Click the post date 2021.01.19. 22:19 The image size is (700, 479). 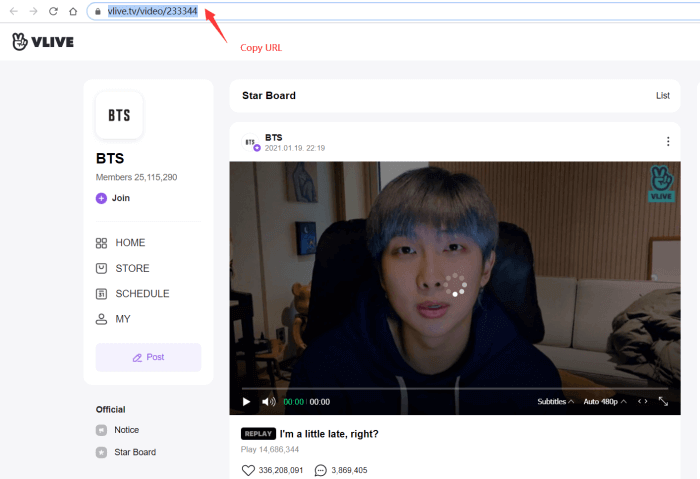pos(295,148)
